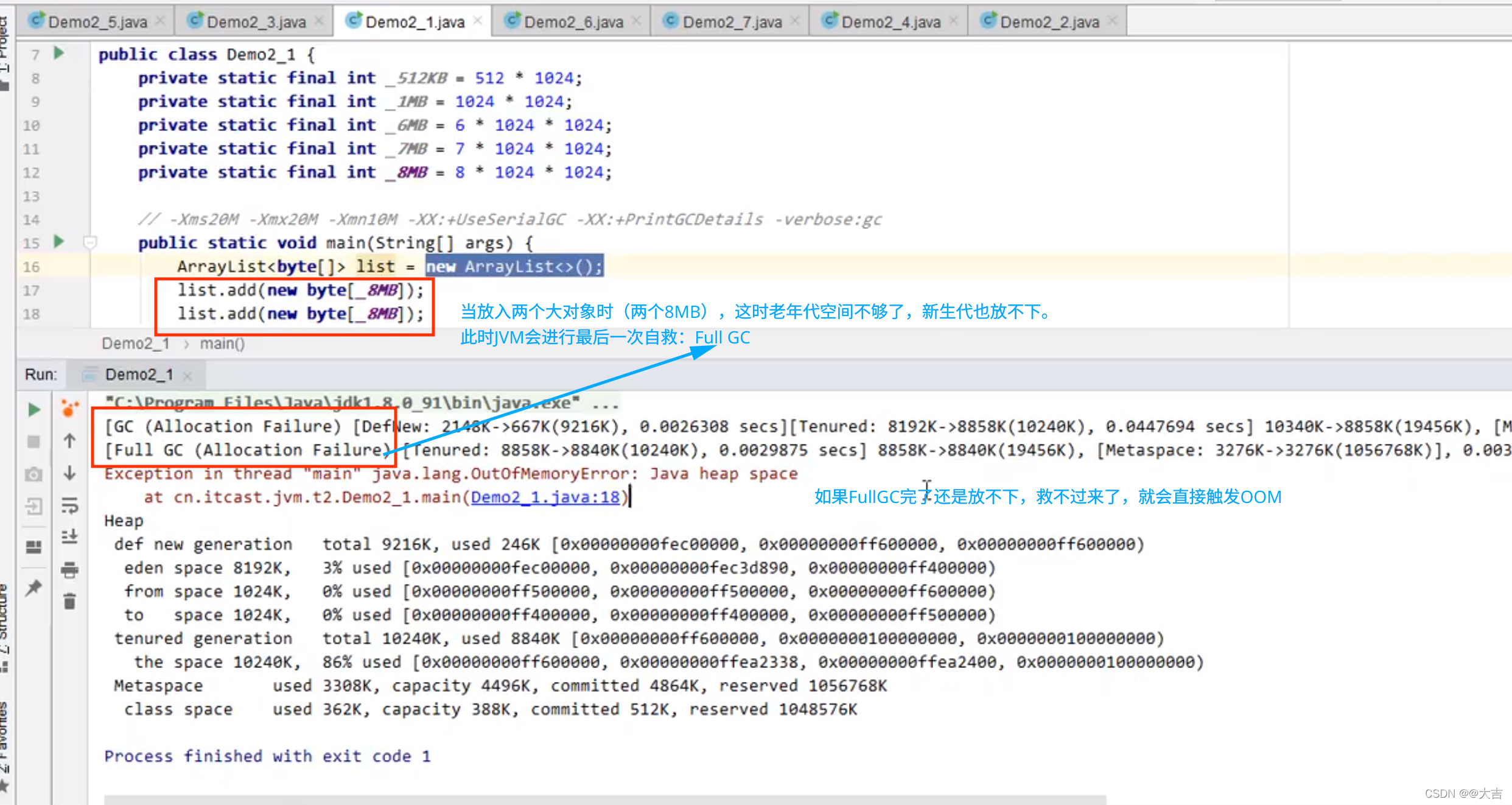The image size is (1512, 805).
Task: Click main() in the breadcrumb bar
Action: point(222,343)
